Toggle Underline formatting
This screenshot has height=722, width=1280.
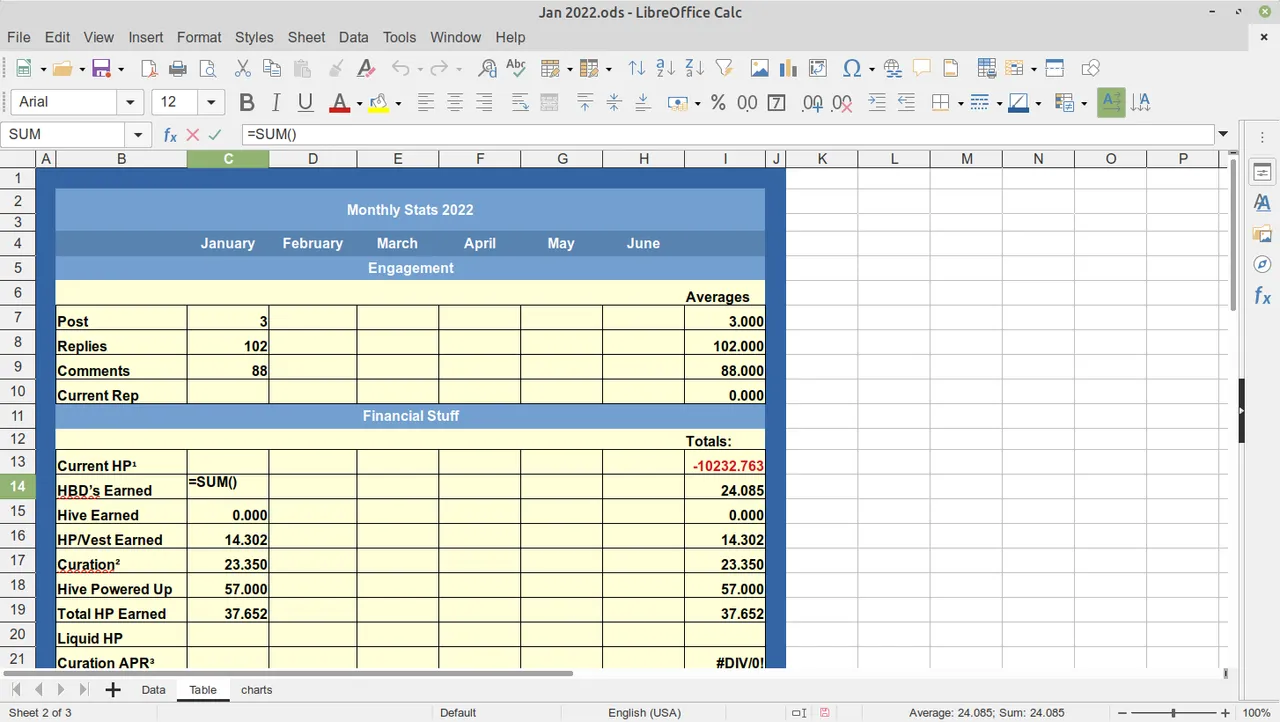(305, 102)
